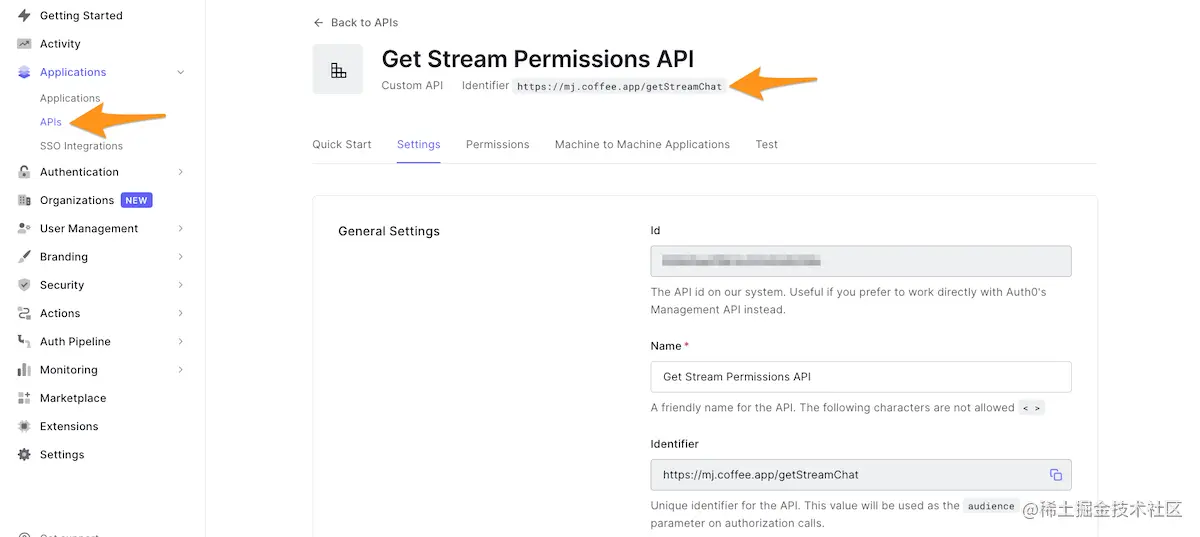Screen dimensions: 1200x537
Task: Open the Quick Start tab
Action: pyautogui.click(x=342, y=144)
